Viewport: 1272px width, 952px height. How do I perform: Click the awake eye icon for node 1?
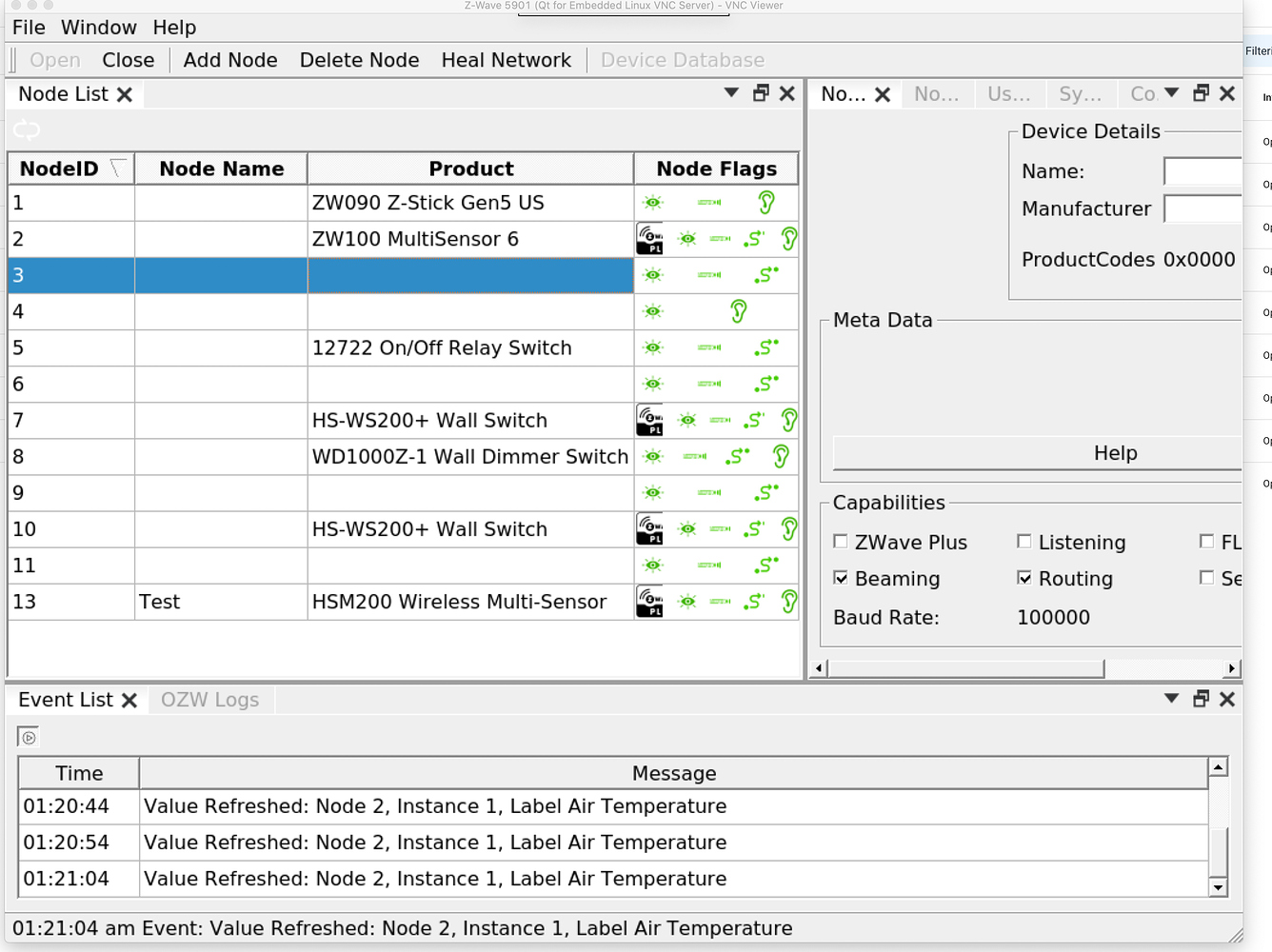651,202
